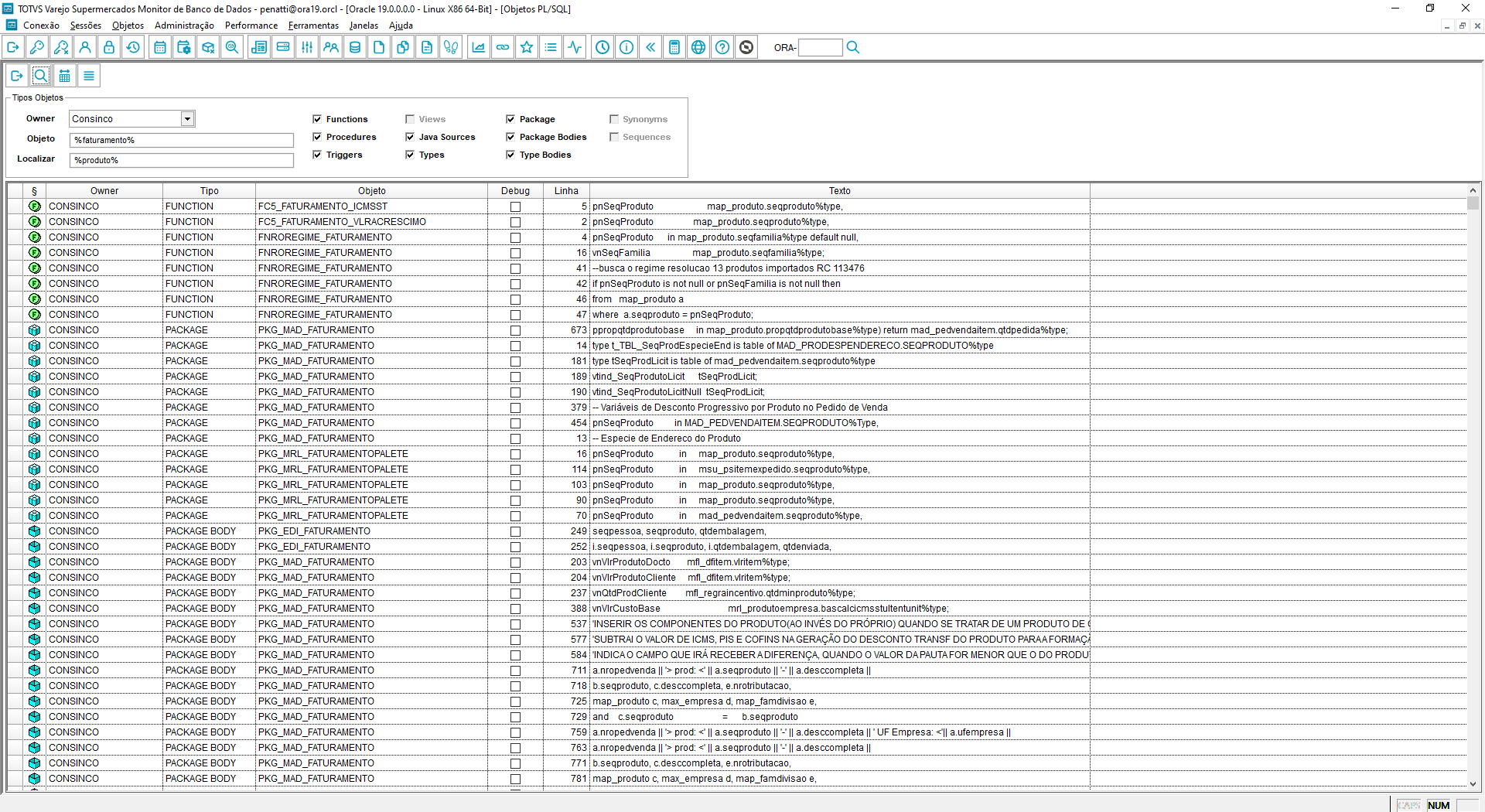The image size is (1485, 812).
Task: Enable Debug for FC5_FATURAMENTO_VLRACRESCIMO row
Action: (515, 222)
